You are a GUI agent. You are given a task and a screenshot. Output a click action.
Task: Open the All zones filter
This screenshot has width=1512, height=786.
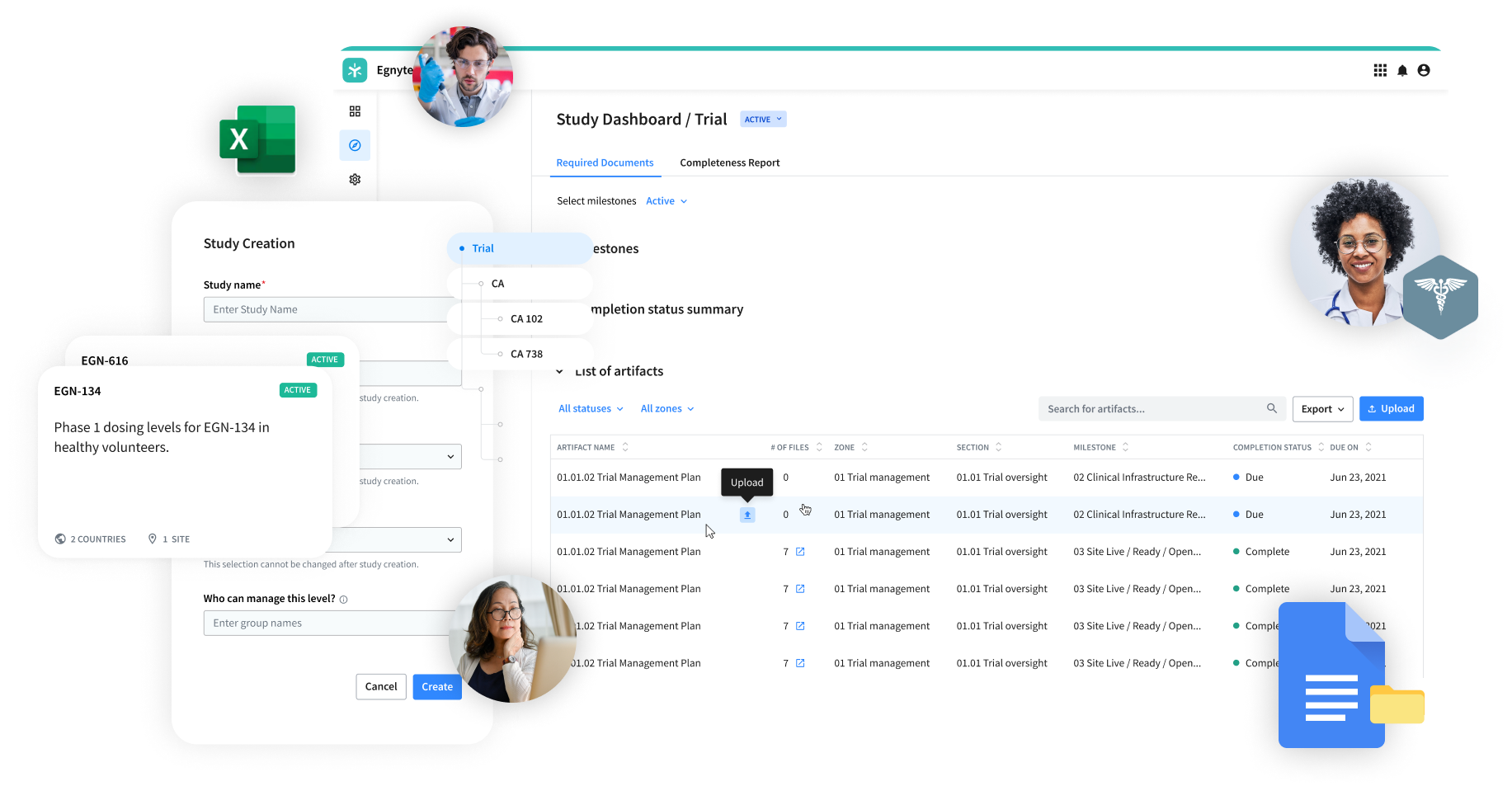667,409
